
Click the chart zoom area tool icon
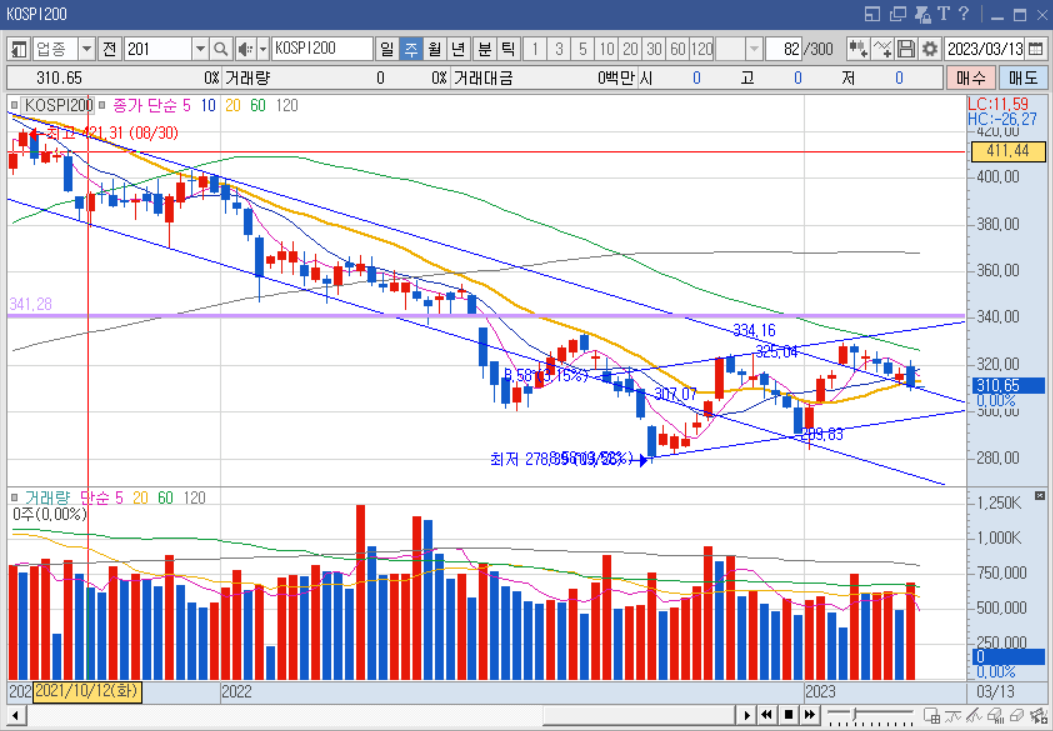(x=932, y=715)
